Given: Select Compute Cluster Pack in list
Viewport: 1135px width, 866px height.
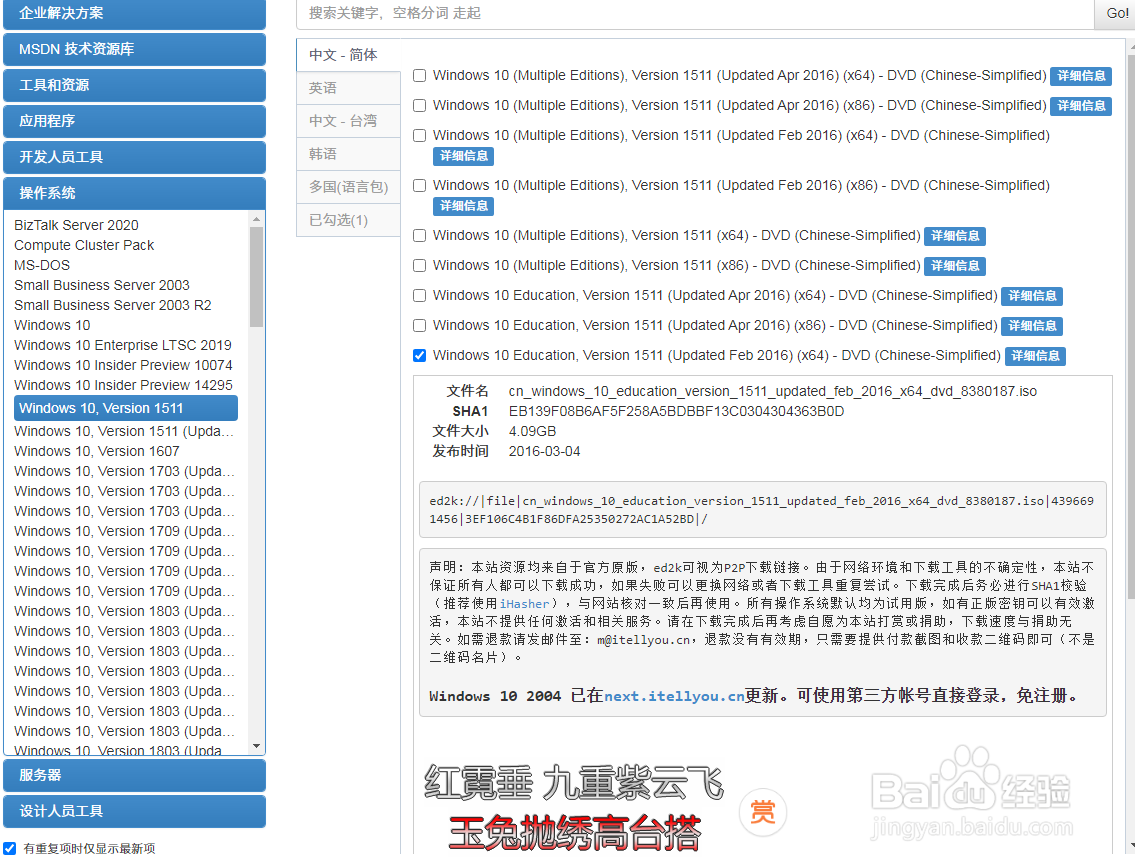Looking at the screenshot, I should click(x=84, y=245).
